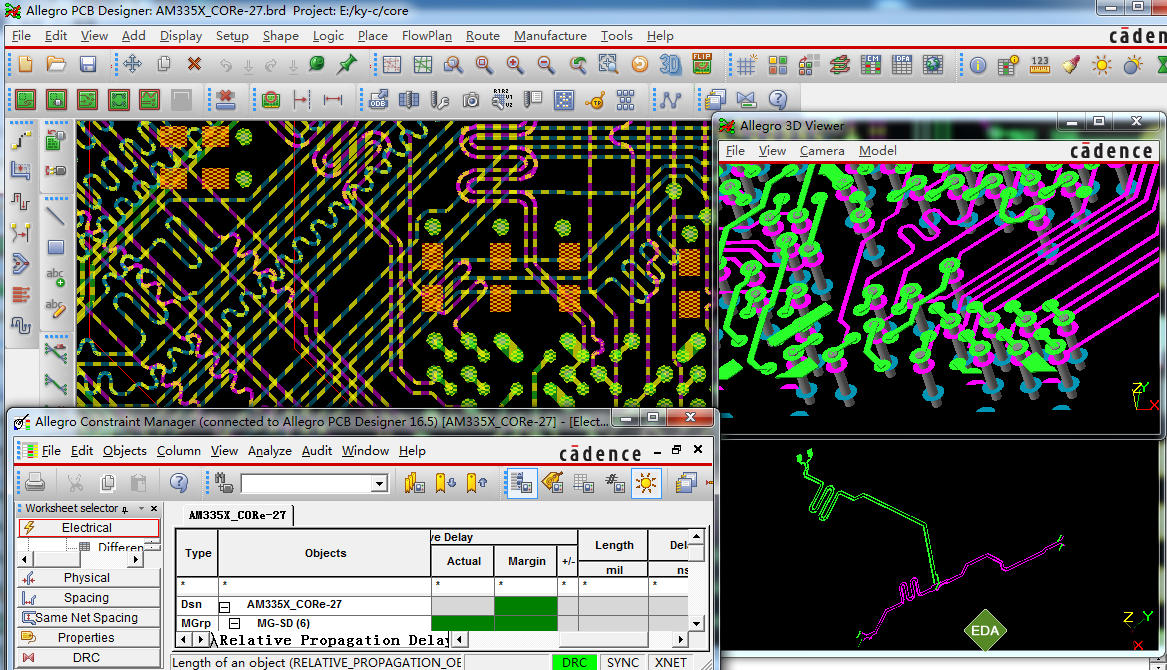Image resolution: width=1167 pixels, height=670 pixels.
Task: Click the Actual column header
Action: coord(463,561)
